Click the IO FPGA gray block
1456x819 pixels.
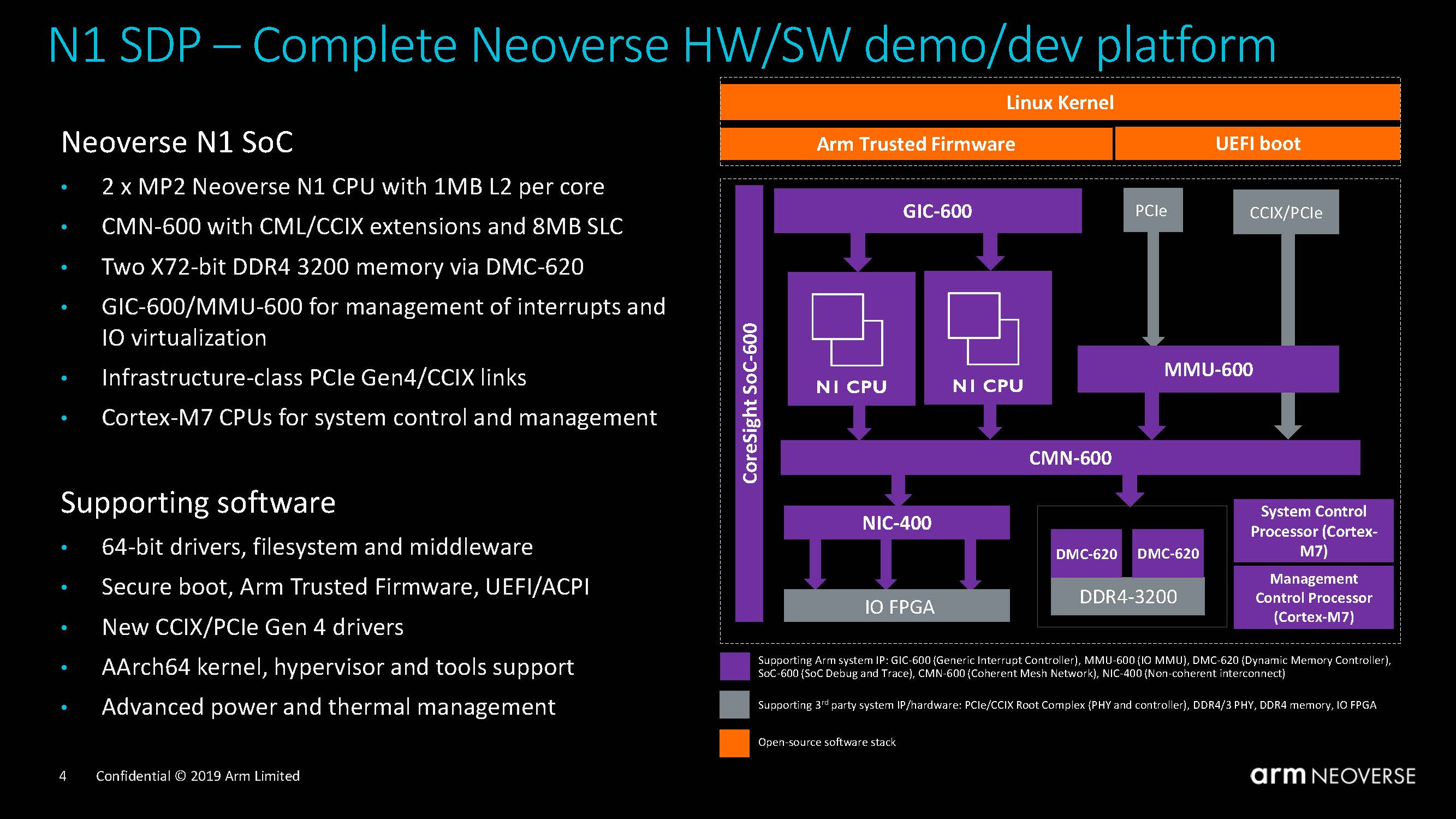896,606
